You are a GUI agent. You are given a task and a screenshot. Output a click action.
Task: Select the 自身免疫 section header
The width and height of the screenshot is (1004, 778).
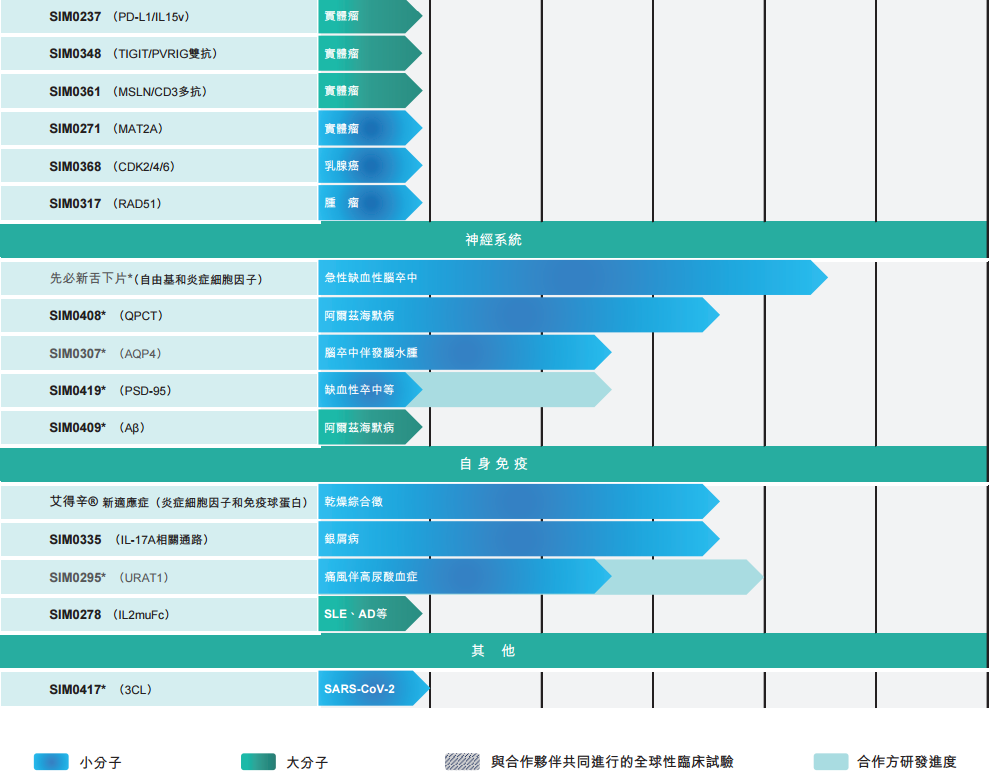(x=494, y=464)
